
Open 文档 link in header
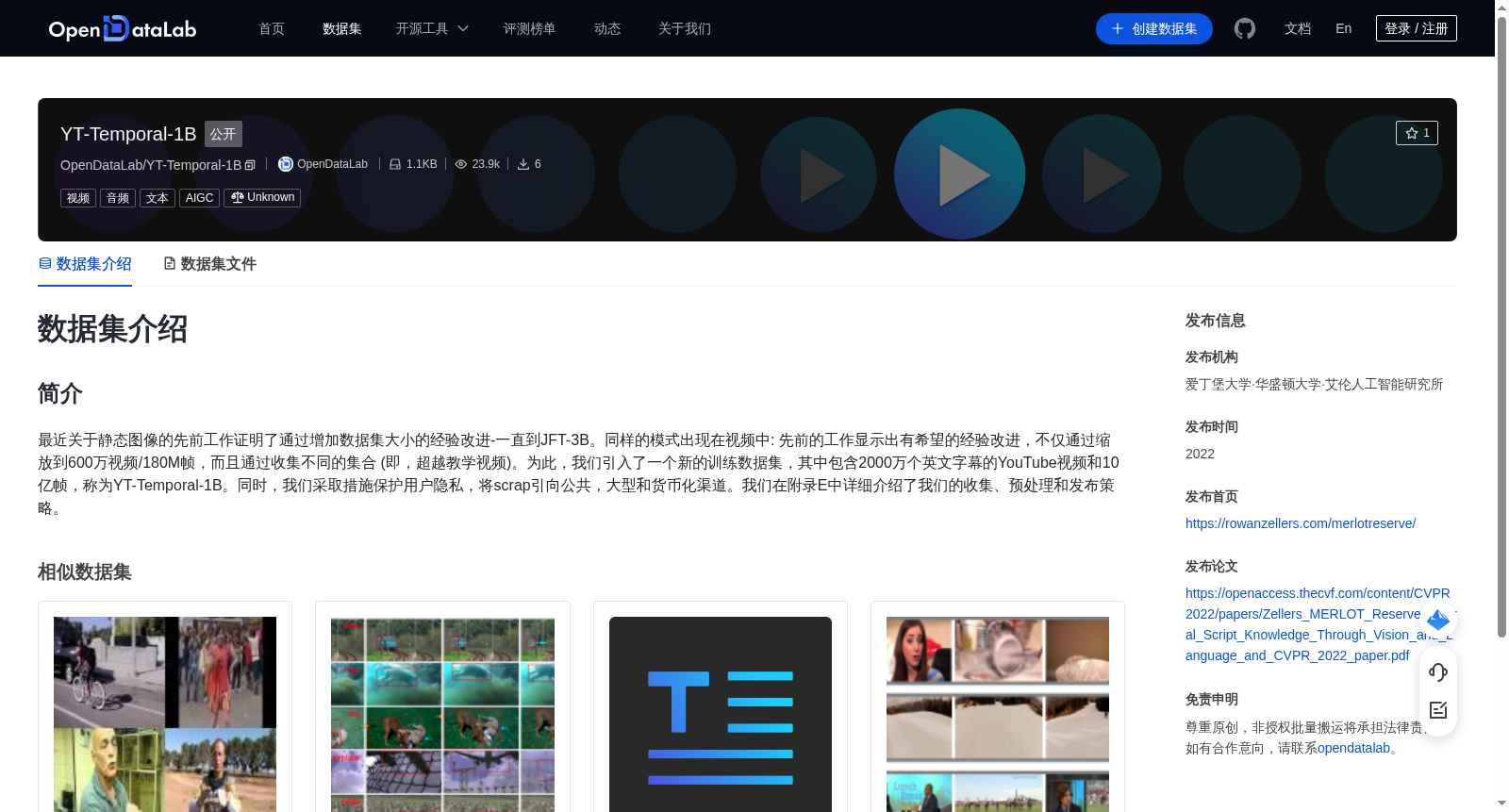click(x=1298, y=28)
